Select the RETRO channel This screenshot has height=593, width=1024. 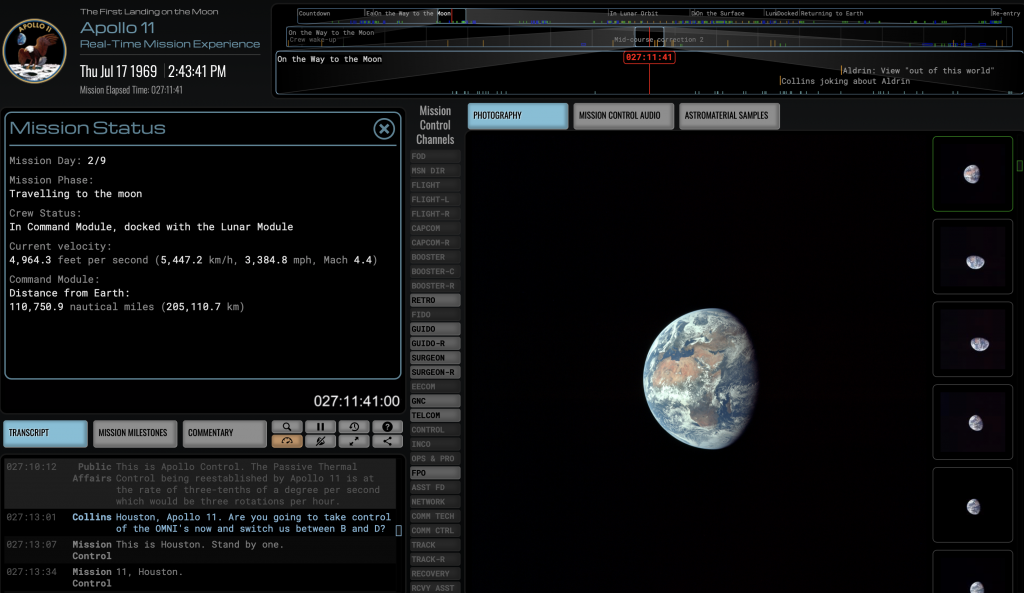tap(435, 300)
